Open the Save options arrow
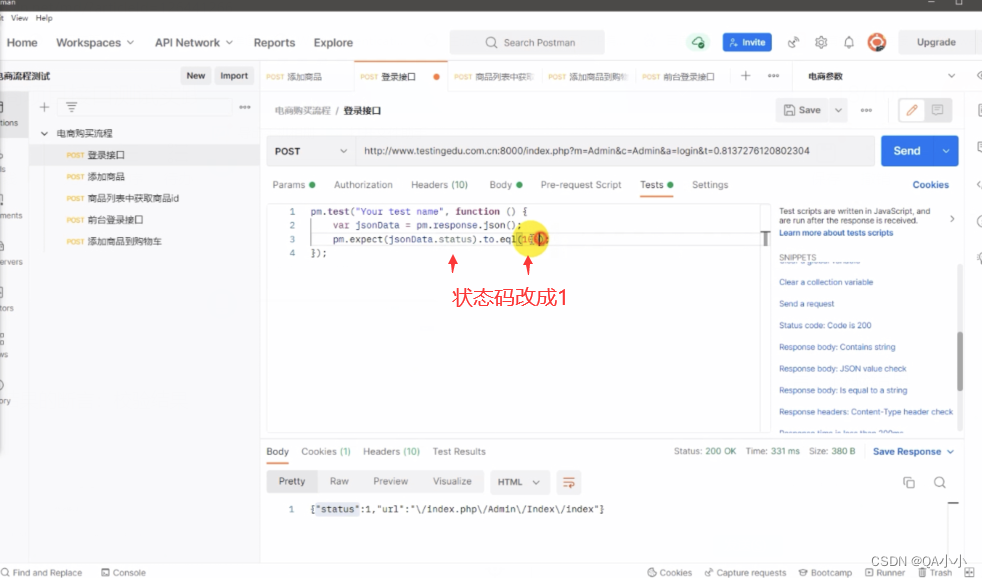 [x=838, y=110]
